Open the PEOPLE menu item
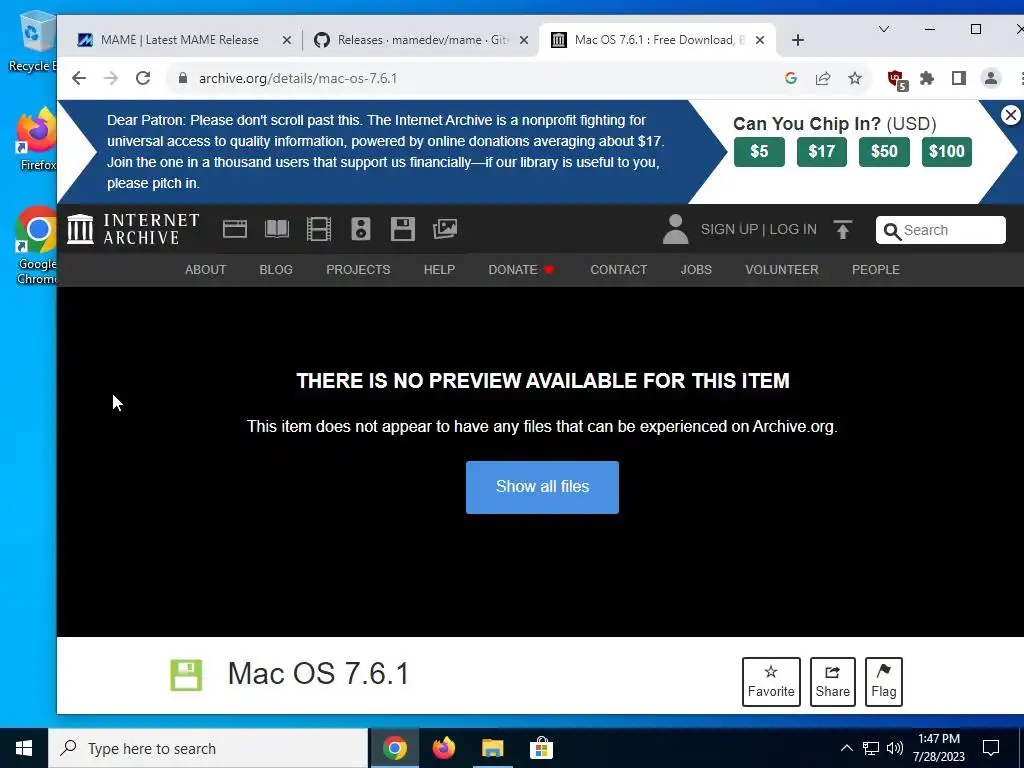Screen dimensions: 1024x768 pos(876,270)
